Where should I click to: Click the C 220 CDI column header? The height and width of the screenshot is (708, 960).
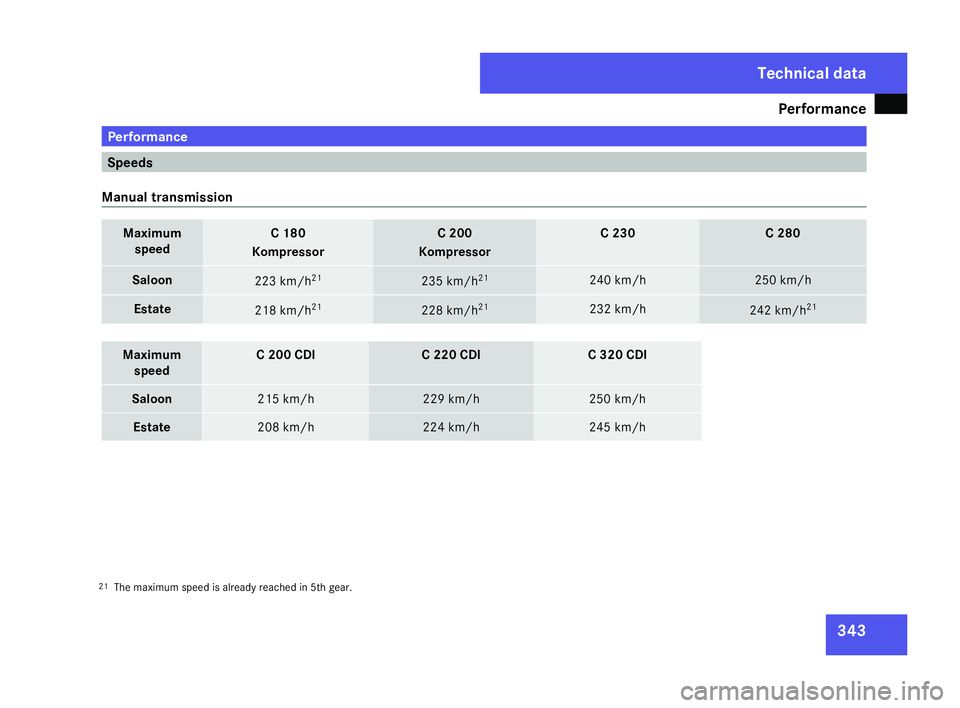click(x=451, y=363)
